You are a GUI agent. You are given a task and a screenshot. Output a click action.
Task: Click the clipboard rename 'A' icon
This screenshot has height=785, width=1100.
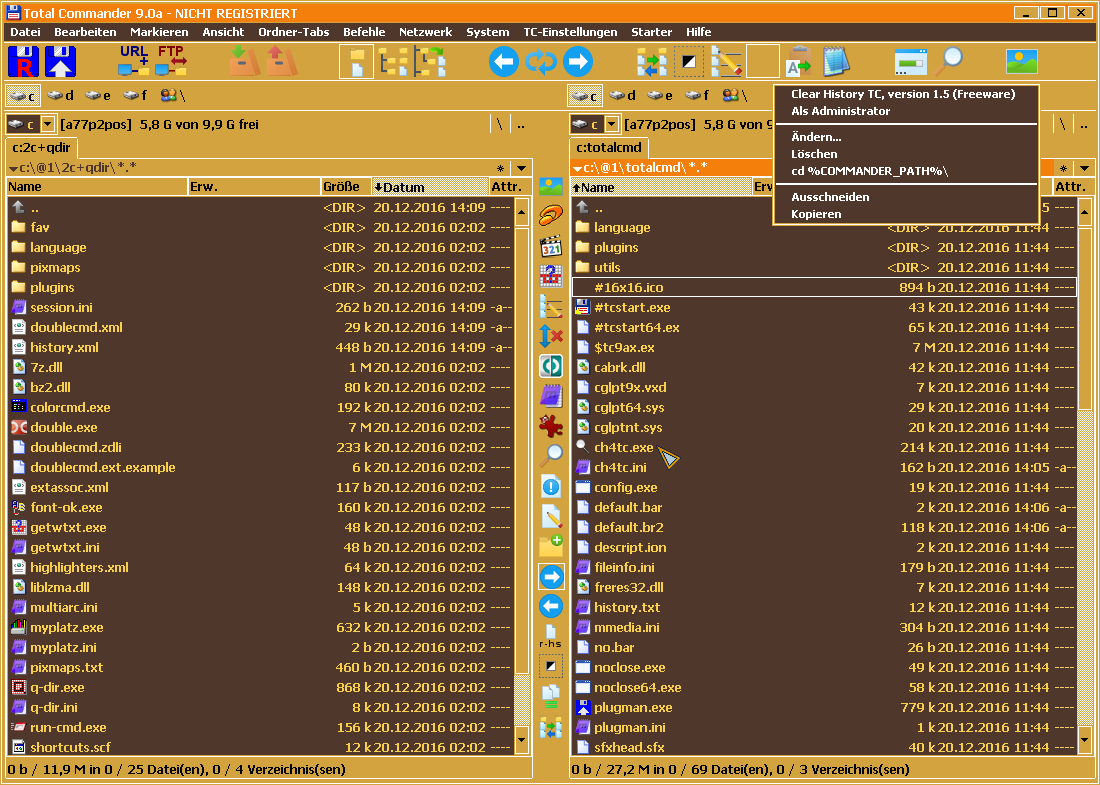799,62
